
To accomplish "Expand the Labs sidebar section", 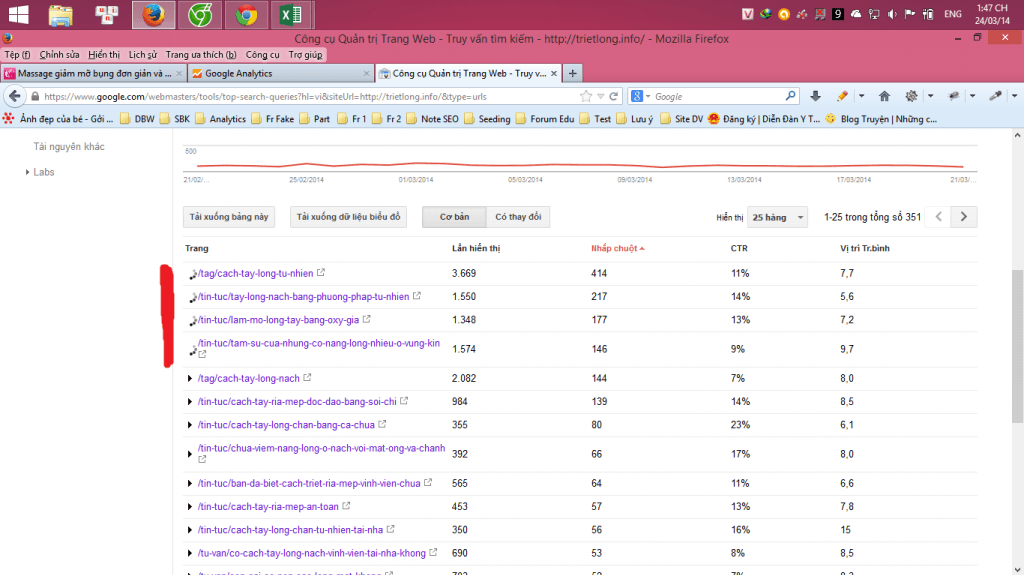I will coord(27,172).
